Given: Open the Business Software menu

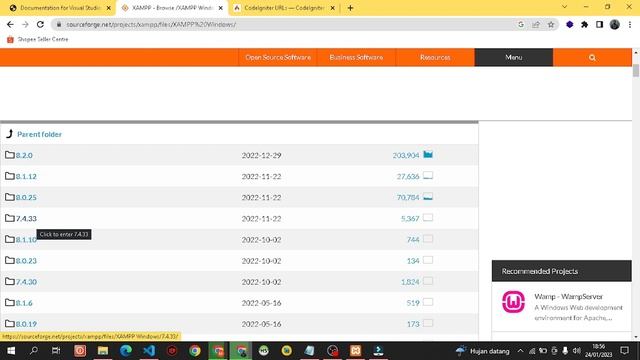Looking at the screenshot, I should [356, 58].
